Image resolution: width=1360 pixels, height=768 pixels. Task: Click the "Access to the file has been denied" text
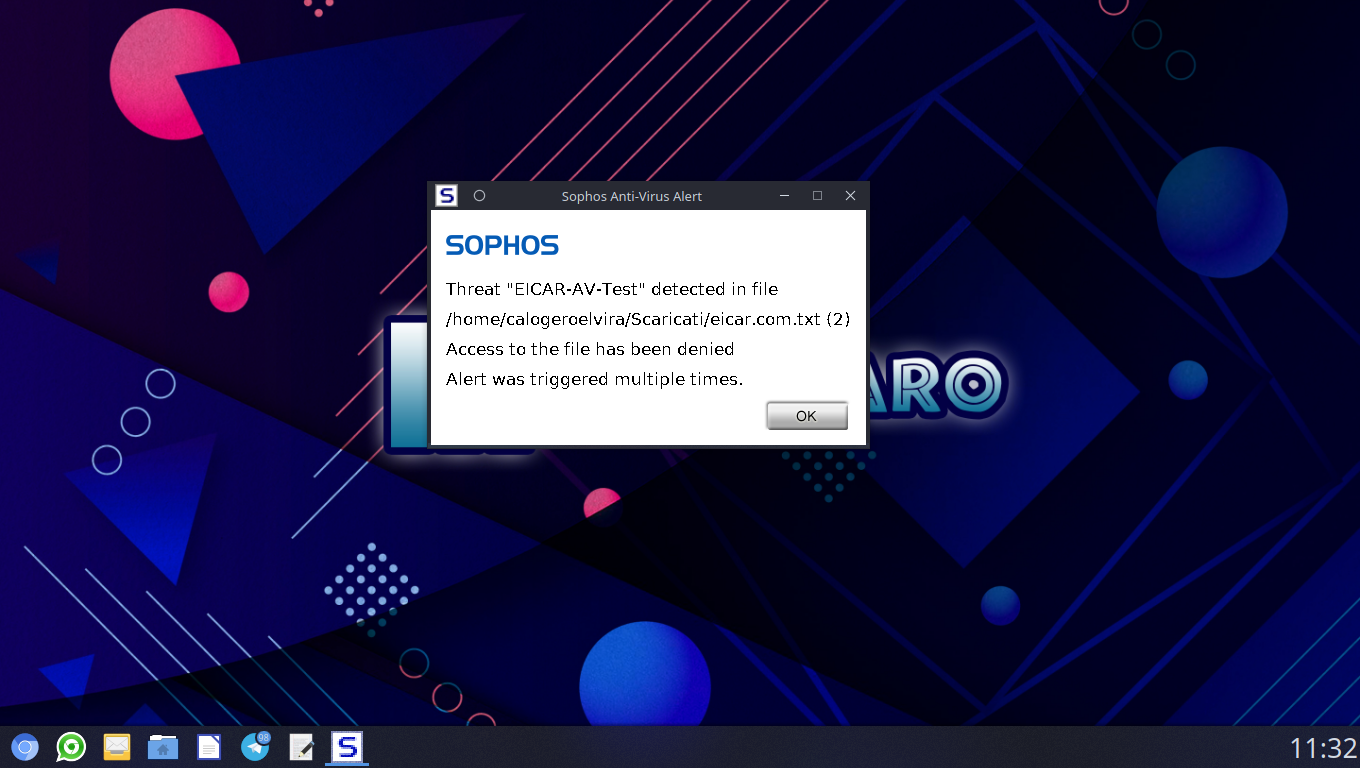590,349
